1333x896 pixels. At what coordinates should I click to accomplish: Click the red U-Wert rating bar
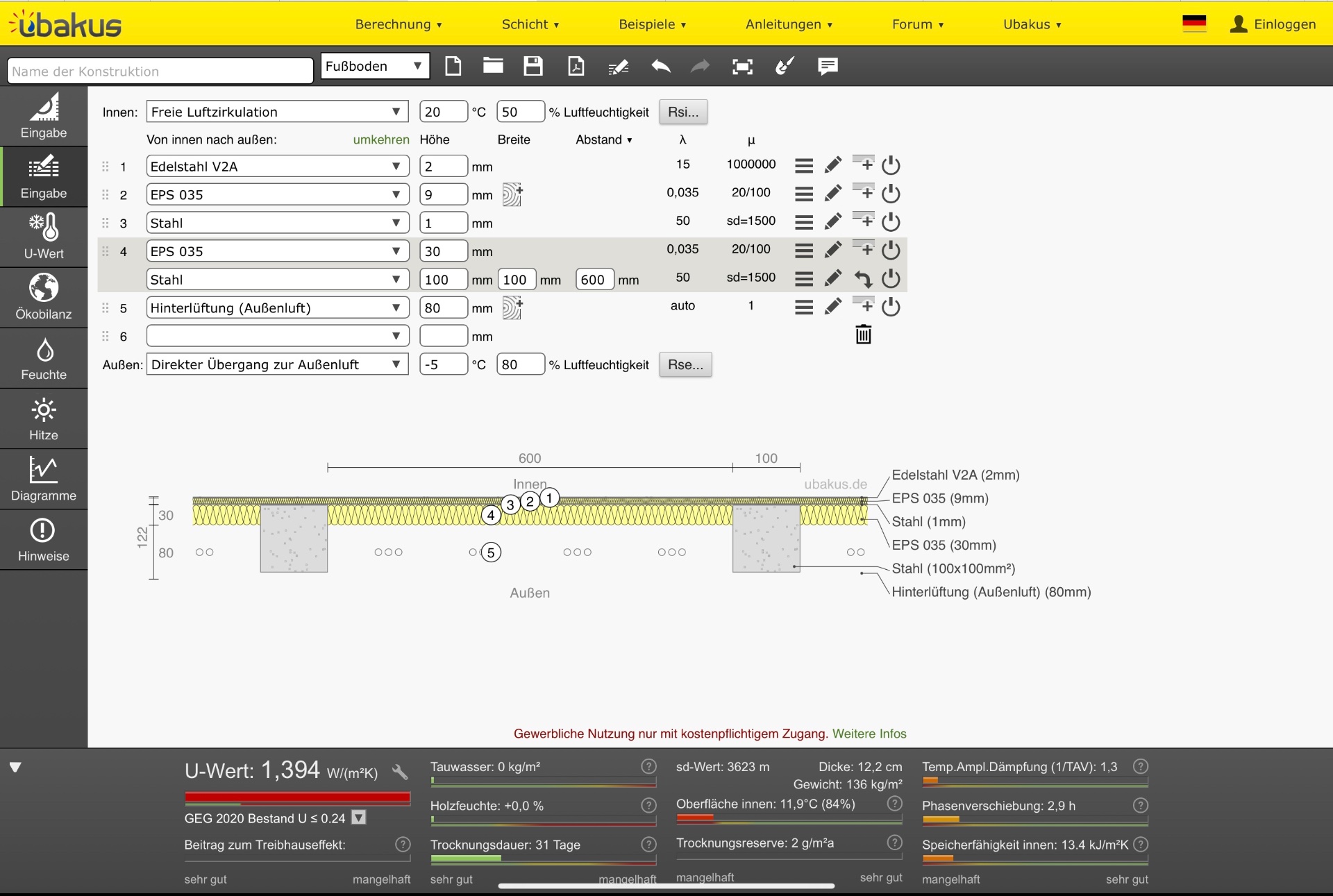[297, 797]
